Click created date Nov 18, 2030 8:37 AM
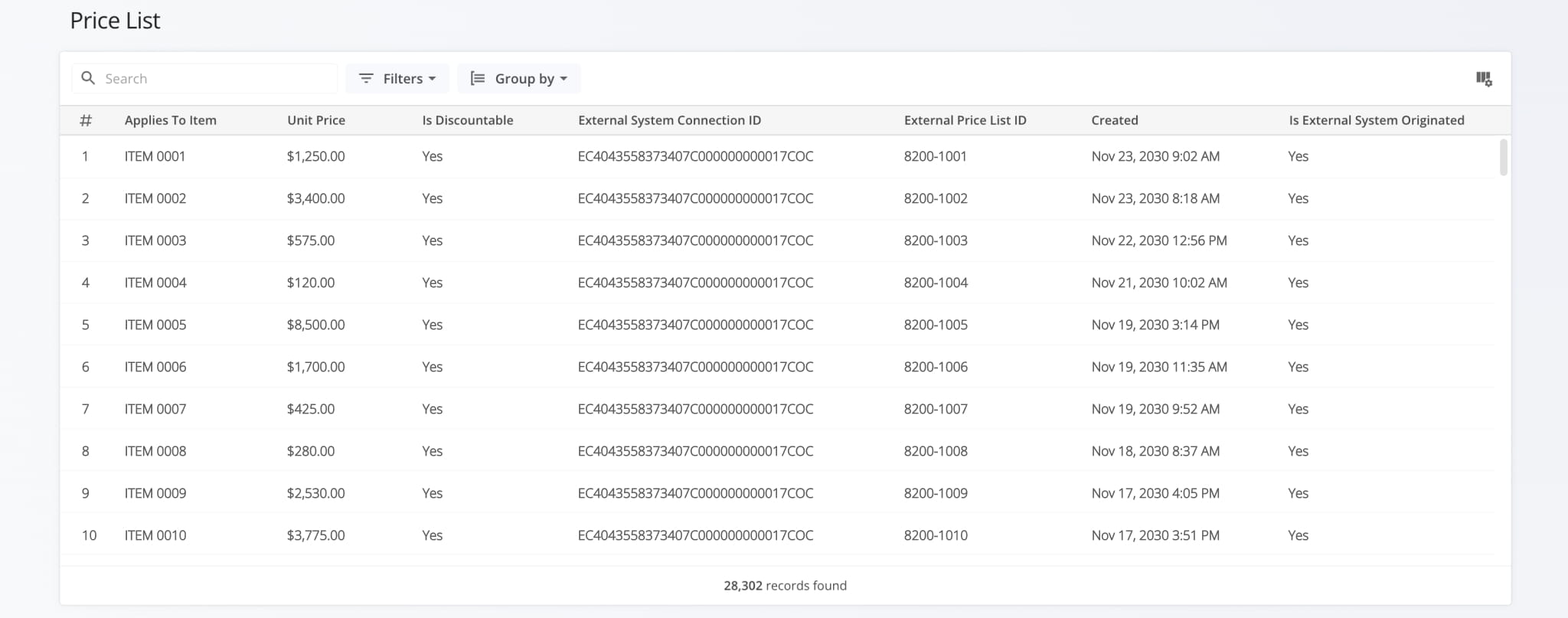Image resolution: width=1568 pixels, height=618 pixels. click(1155, 451)
